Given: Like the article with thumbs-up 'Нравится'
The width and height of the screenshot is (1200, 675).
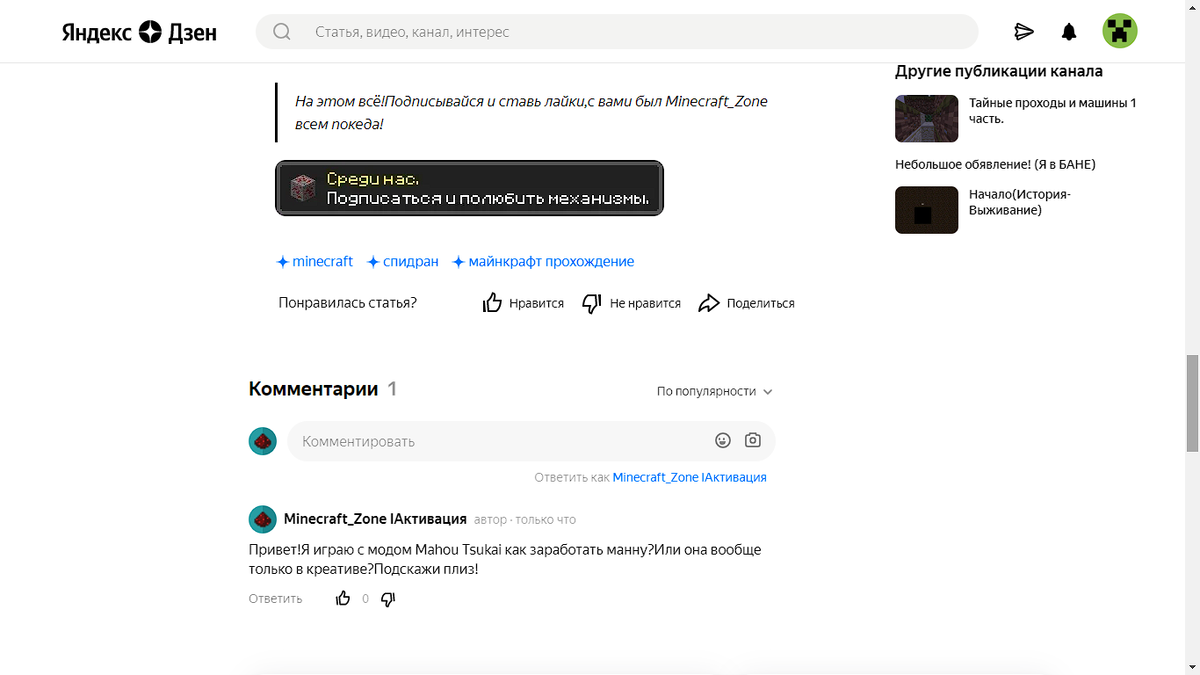Looking at the screenshot, I should (523, 303).
